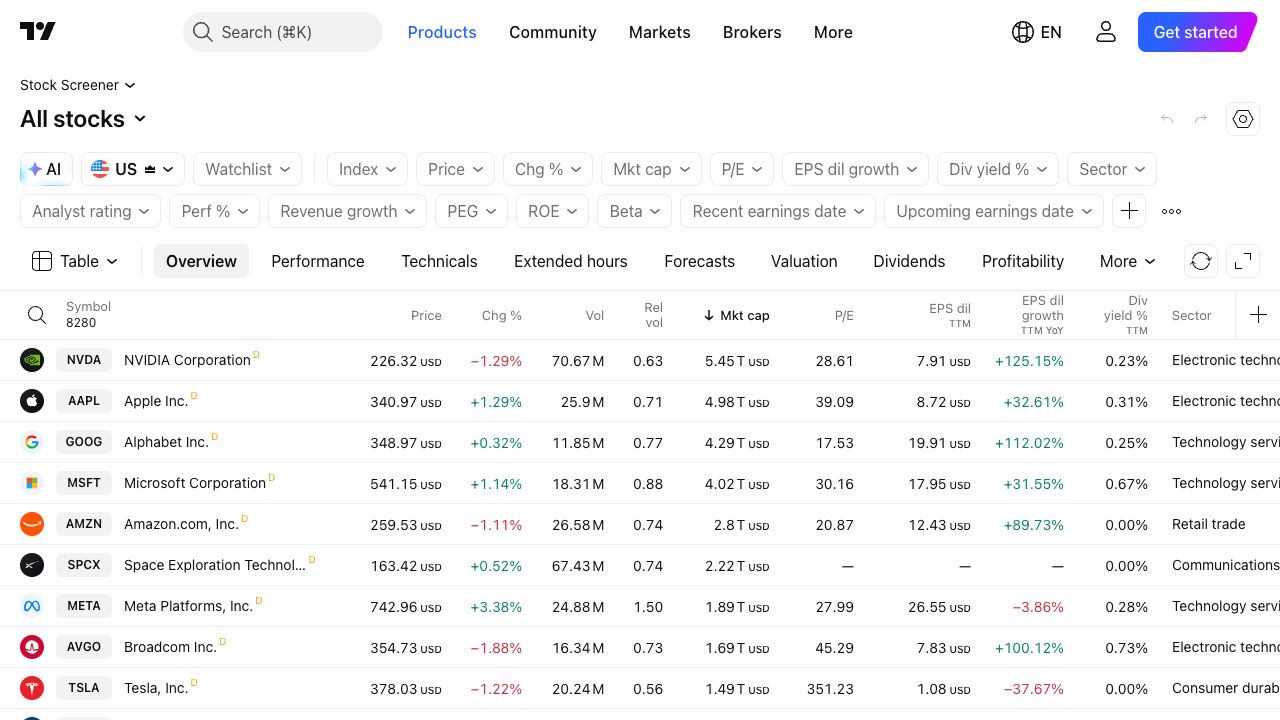Expand the All stocks screen selector

click(x=84, y=119)
